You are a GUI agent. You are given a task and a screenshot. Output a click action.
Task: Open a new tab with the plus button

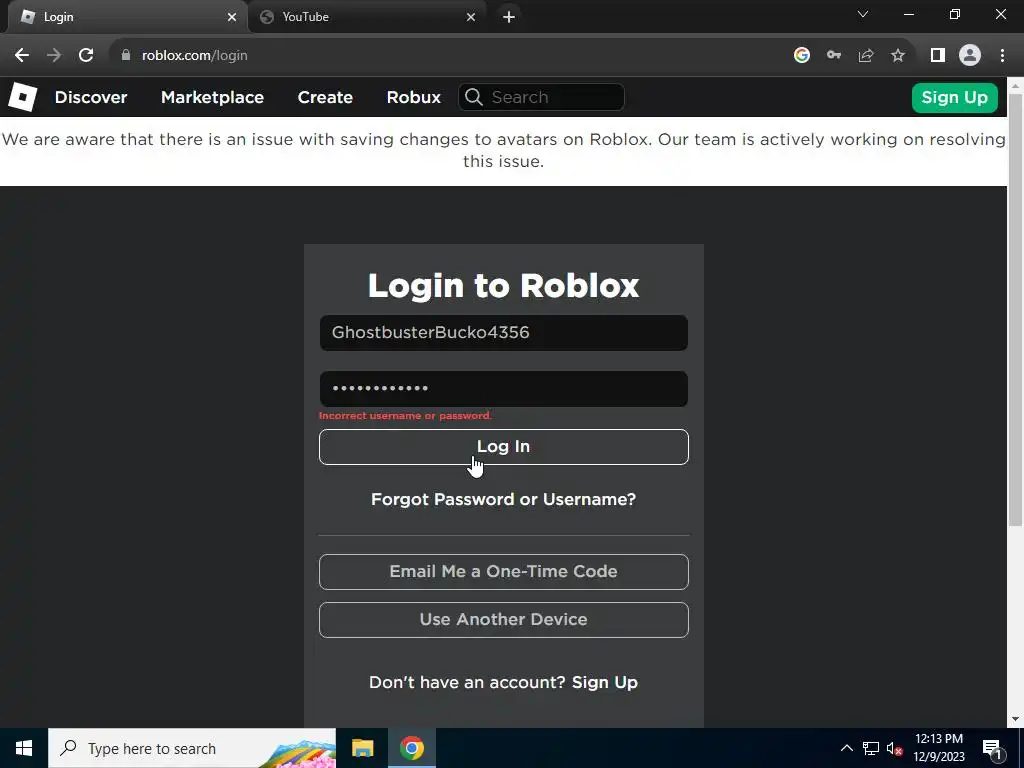point(509,17)
